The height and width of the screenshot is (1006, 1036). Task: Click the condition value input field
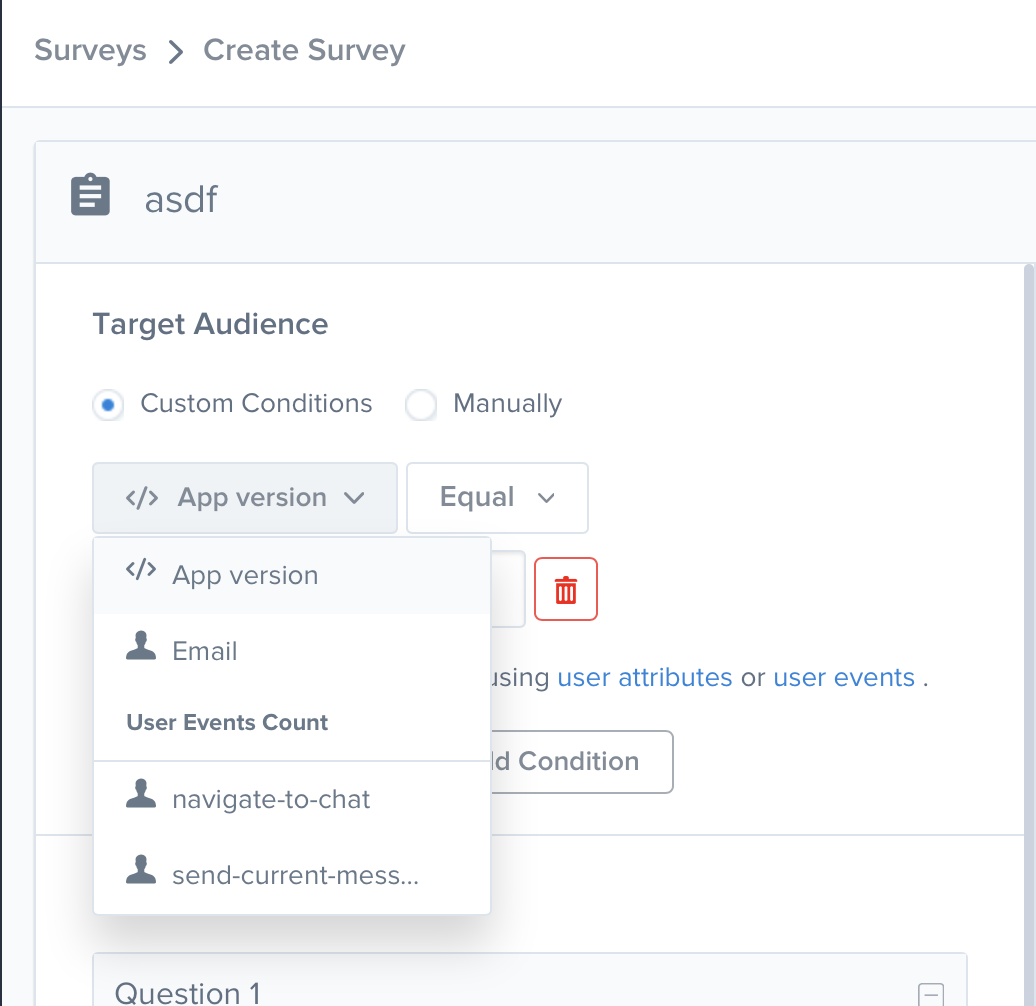(x=508, y=589)
